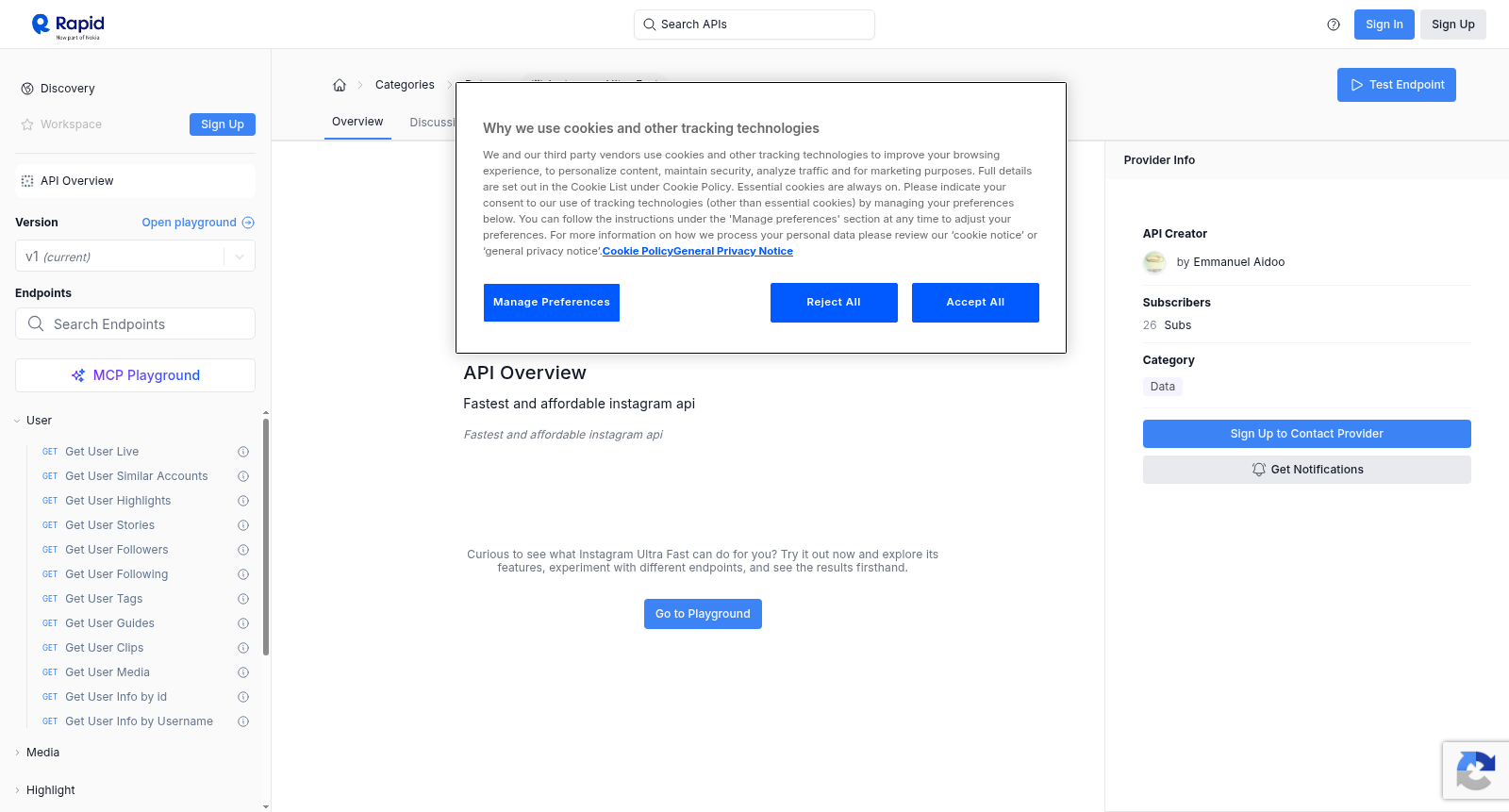Focus the Search Endpoints field
Viewport: 1509px width, 812px height.
(135, 323)
